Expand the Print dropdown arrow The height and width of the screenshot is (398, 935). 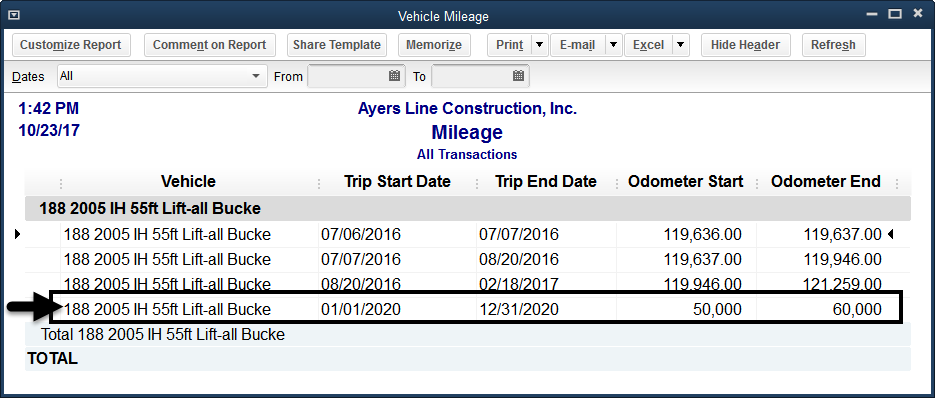click(x=540, y=45)
